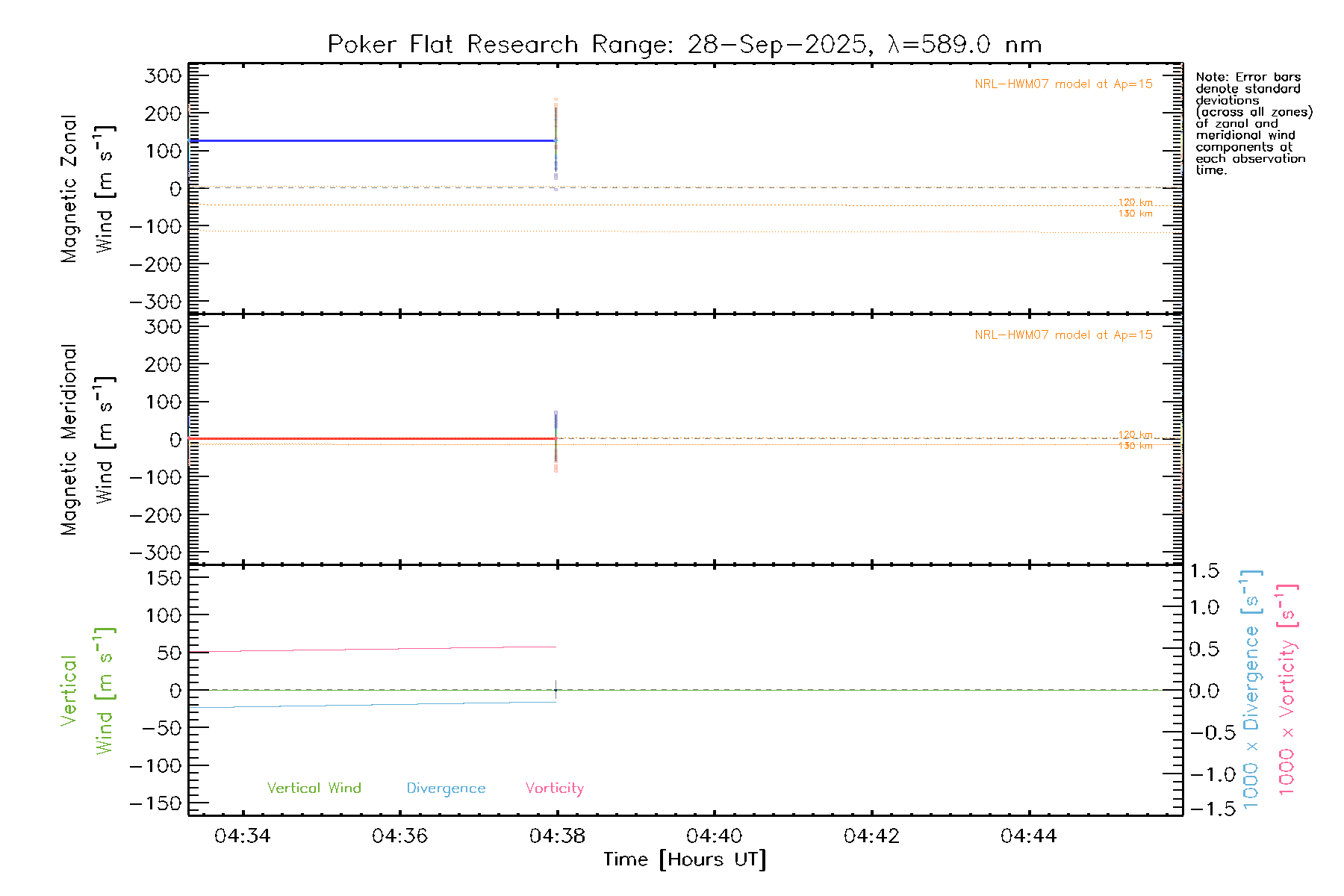Screen dimensions: 1344x896
Task: Click the Vorticity legend label
Action: [x=554, y=788]
